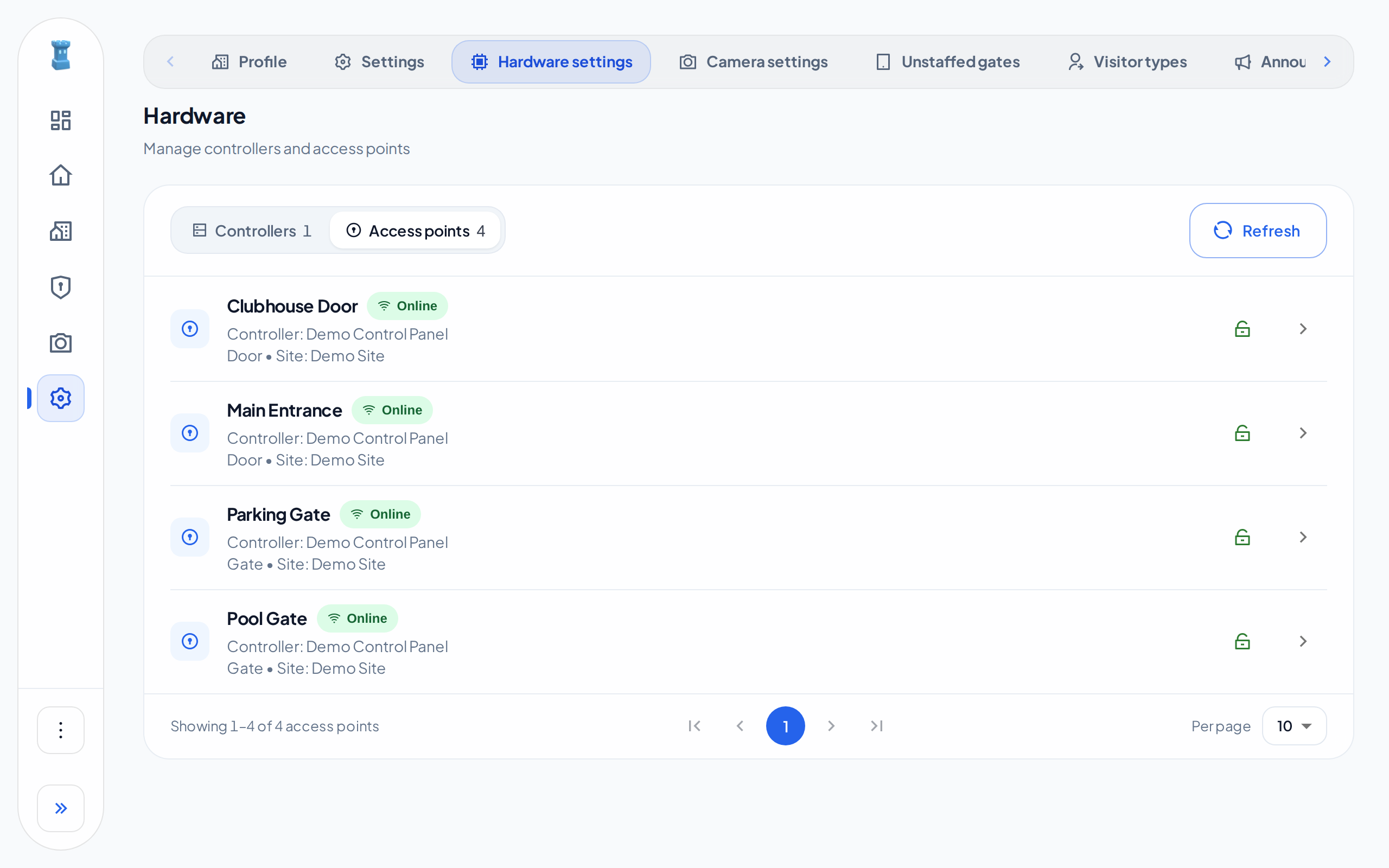Click the Clubhouse Door access point icon

(190, 329)
